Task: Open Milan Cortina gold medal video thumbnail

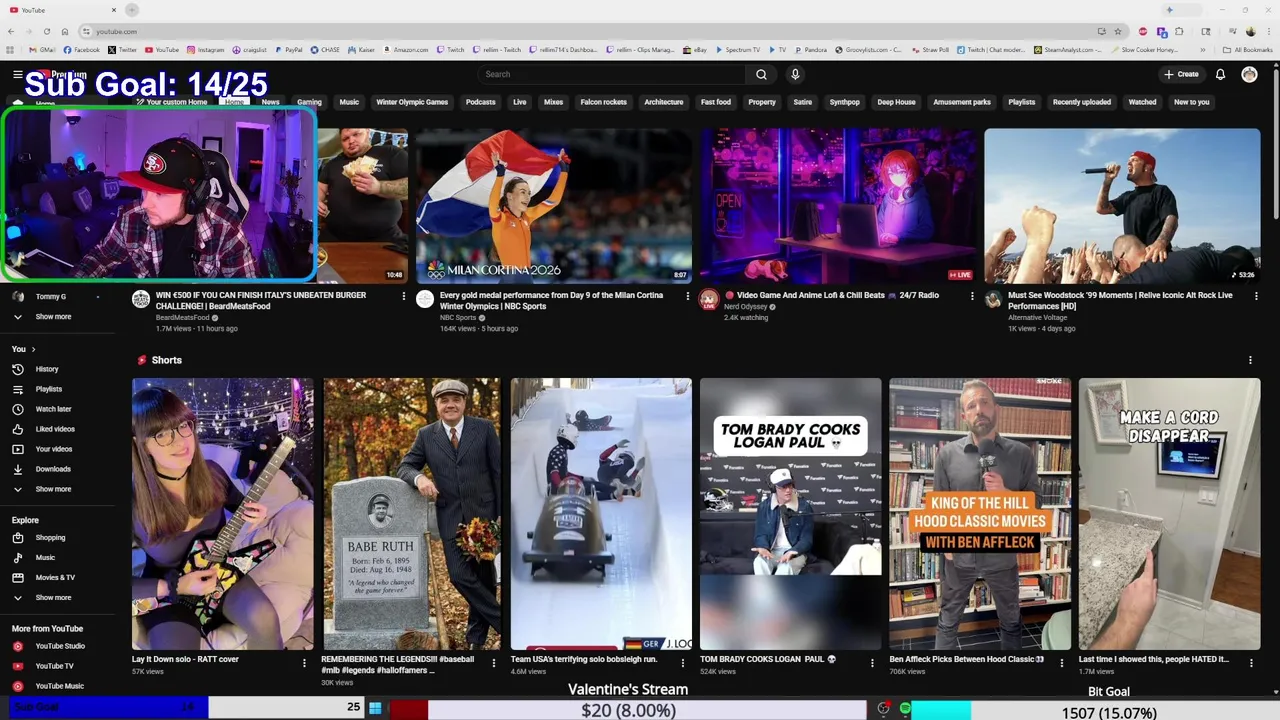Action: tap(554, 205)
